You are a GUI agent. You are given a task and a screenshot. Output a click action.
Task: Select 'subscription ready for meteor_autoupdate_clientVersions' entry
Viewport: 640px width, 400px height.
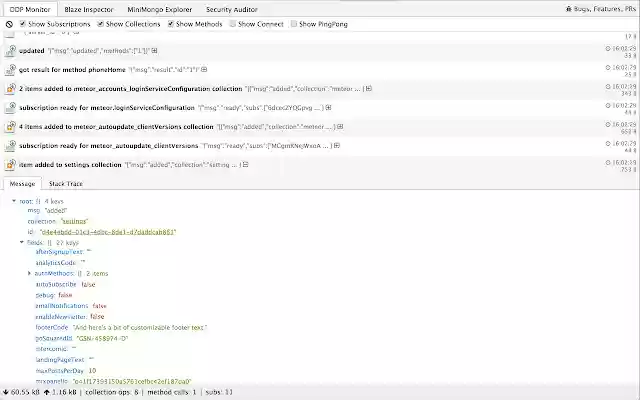click(x=320, y=146)
